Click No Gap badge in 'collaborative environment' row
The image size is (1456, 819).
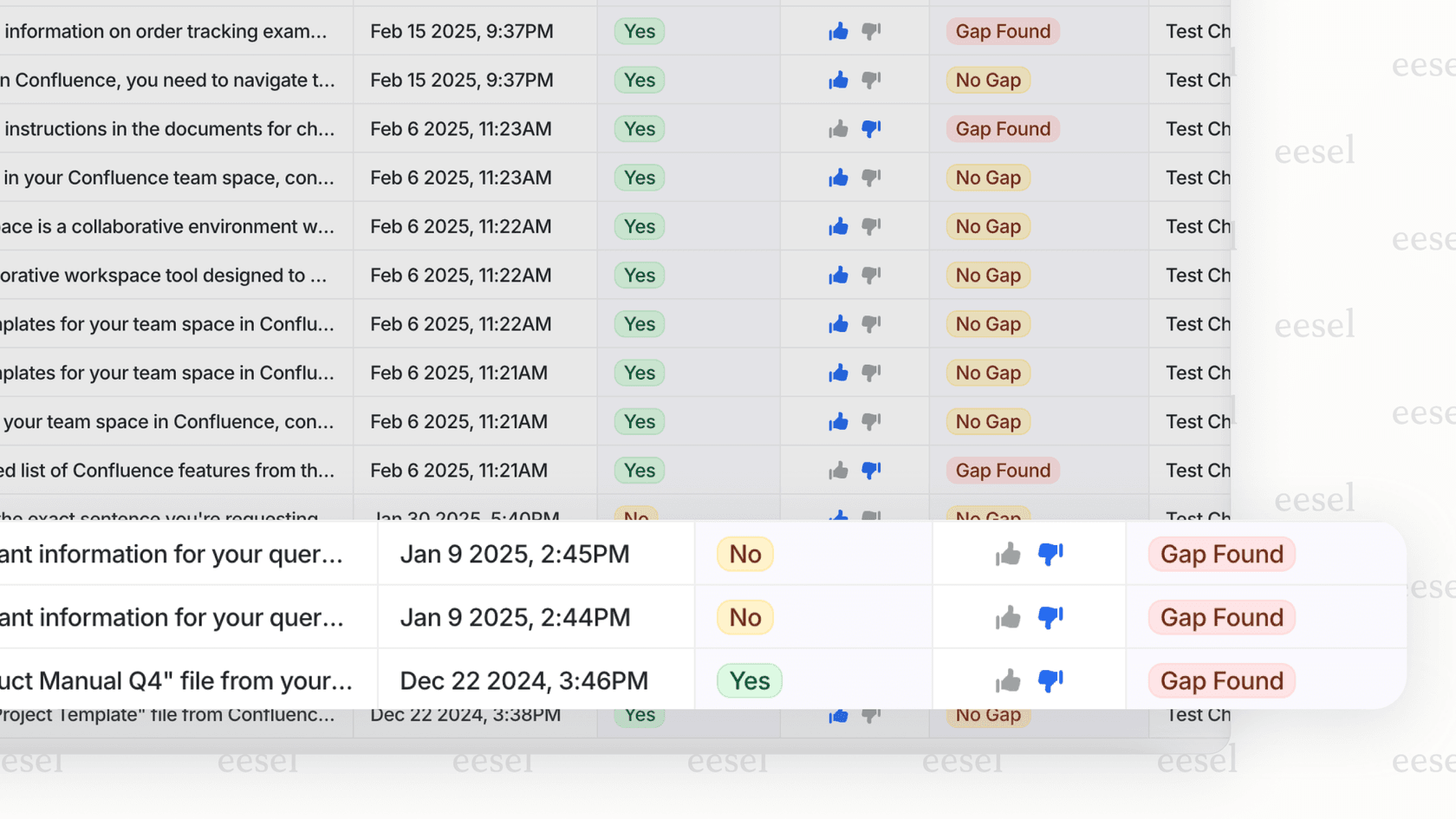click(x=988, y=226)
